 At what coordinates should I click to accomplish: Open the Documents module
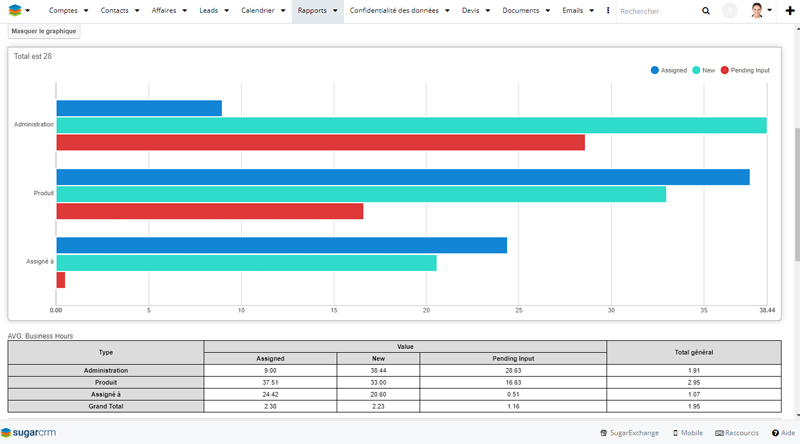(x=520, y=10)
